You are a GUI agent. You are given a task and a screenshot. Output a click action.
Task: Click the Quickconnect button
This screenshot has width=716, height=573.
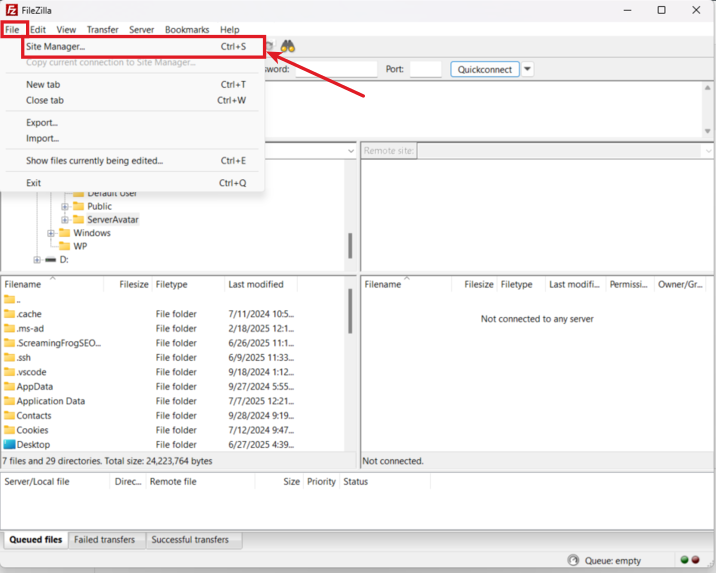click(x=484, y=69)
